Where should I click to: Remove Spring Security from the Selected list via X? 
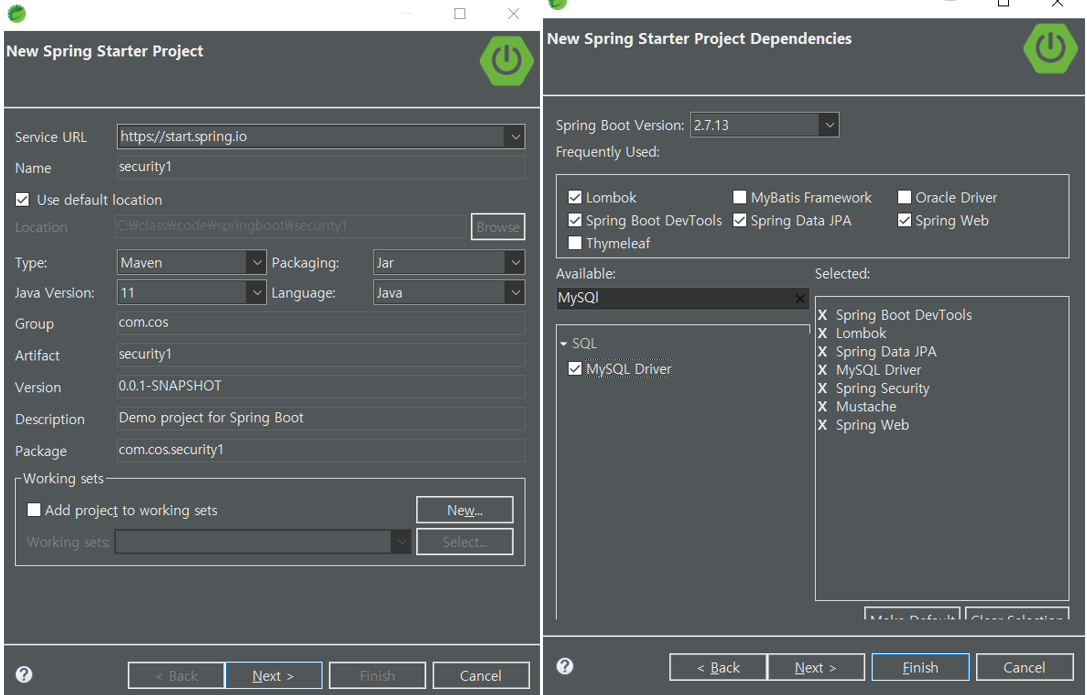[x=822, y=389]
